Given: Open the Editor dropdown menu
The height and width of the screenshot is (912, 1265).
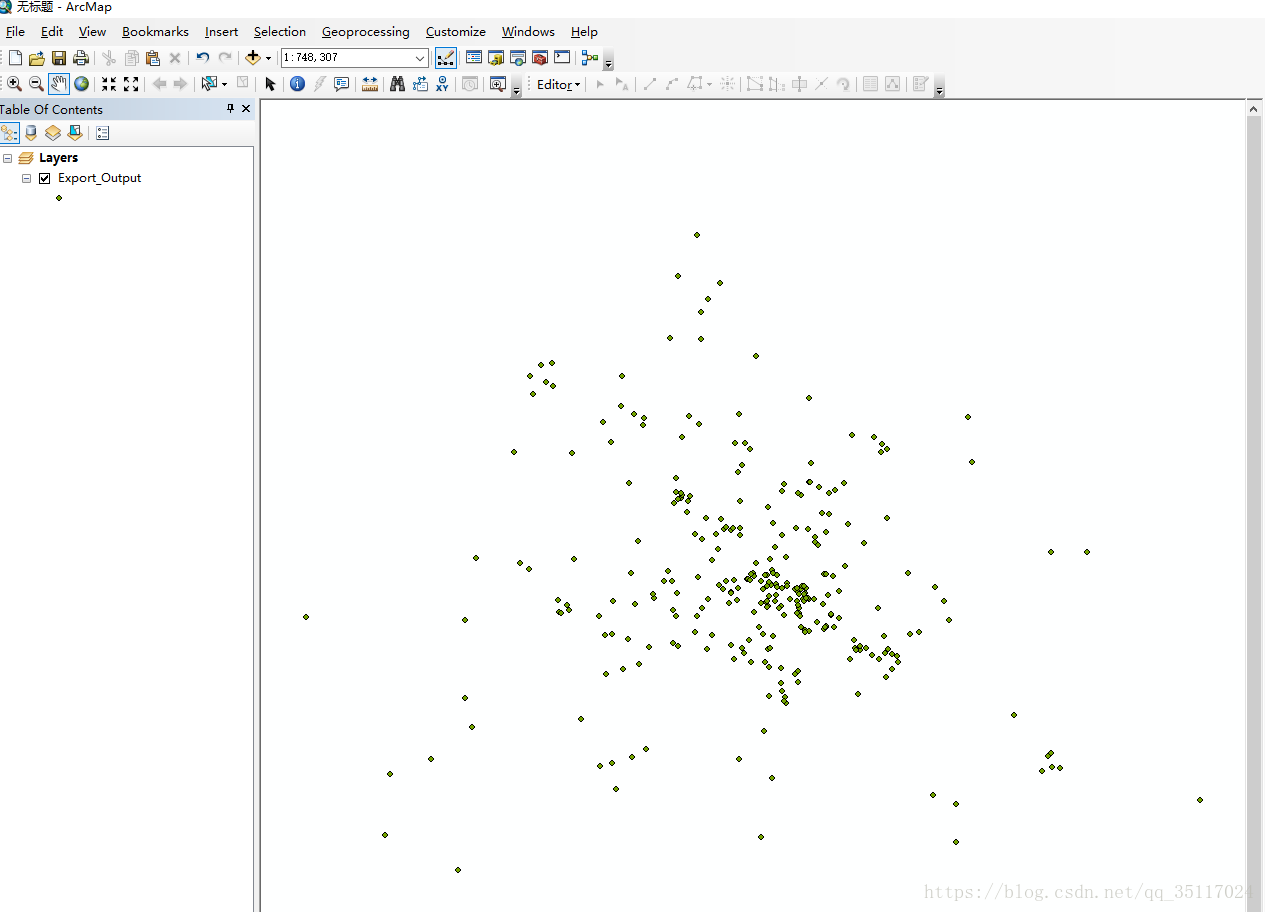Looking at the screenshot, I should (x=558, y=85).
